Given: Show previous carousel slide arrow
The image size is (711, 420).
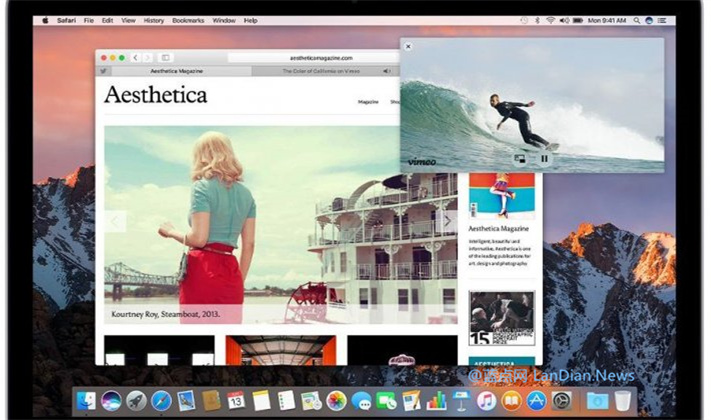Looking at the screenshot, I should (115, 221).
